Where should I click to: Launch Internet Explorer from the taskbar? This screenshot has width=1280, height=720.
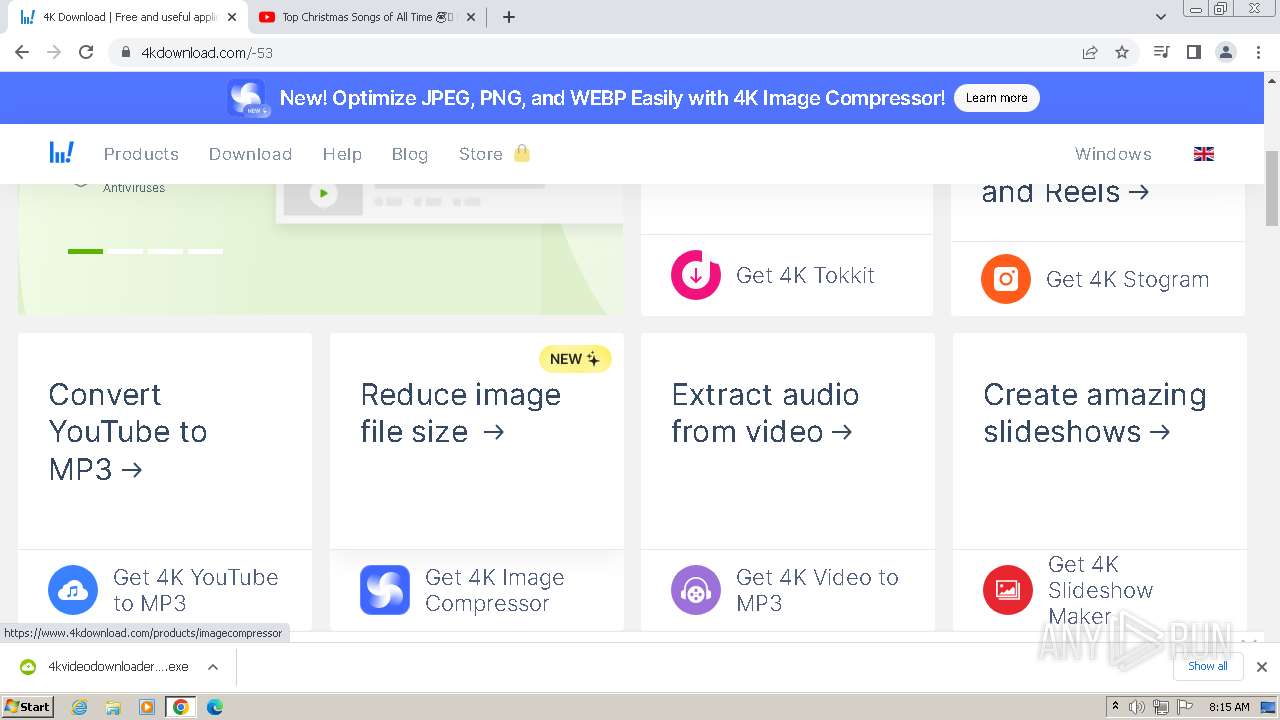tap(80, 707)
